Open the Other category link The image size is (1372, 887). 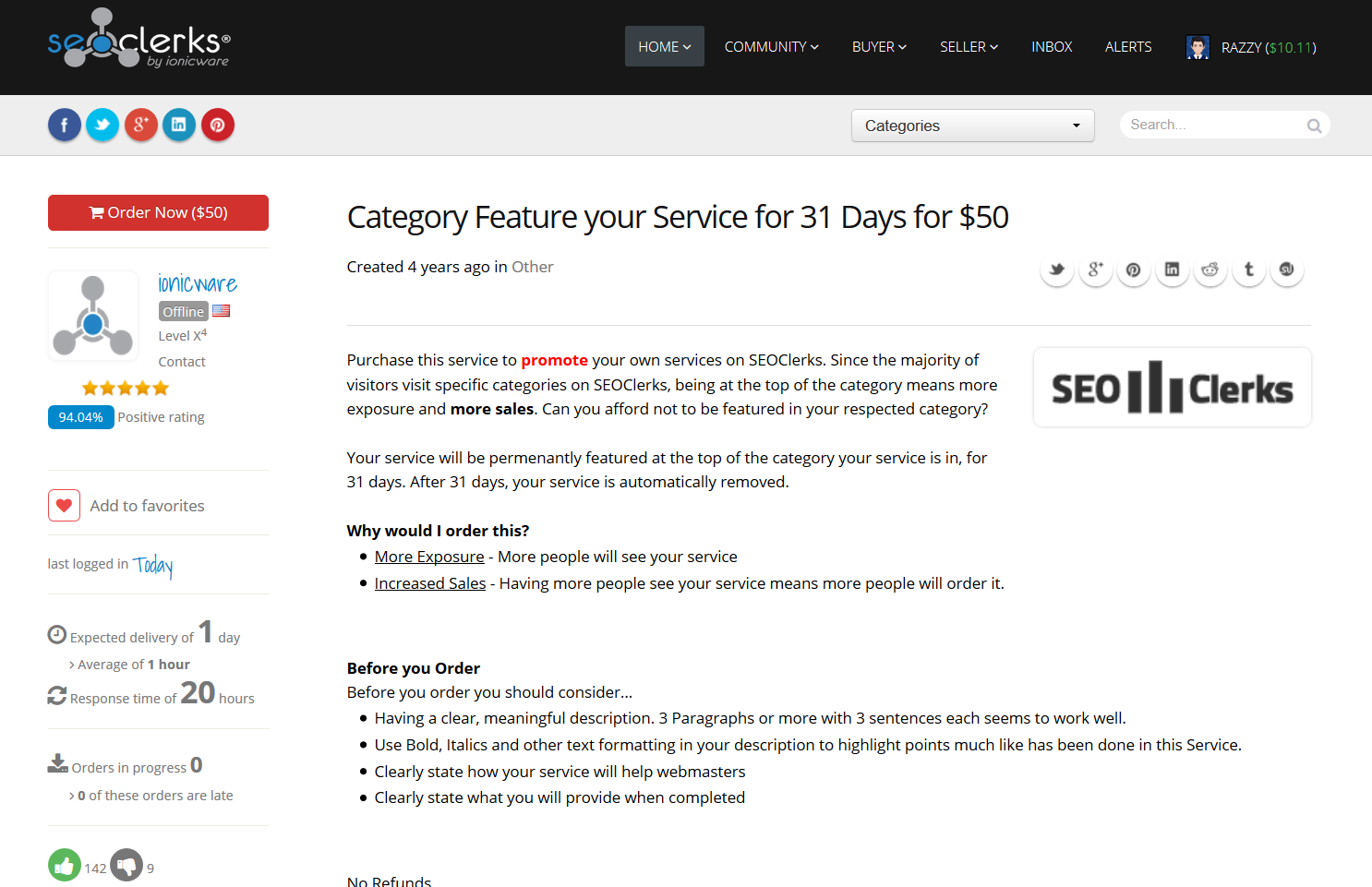click(533, 267)
